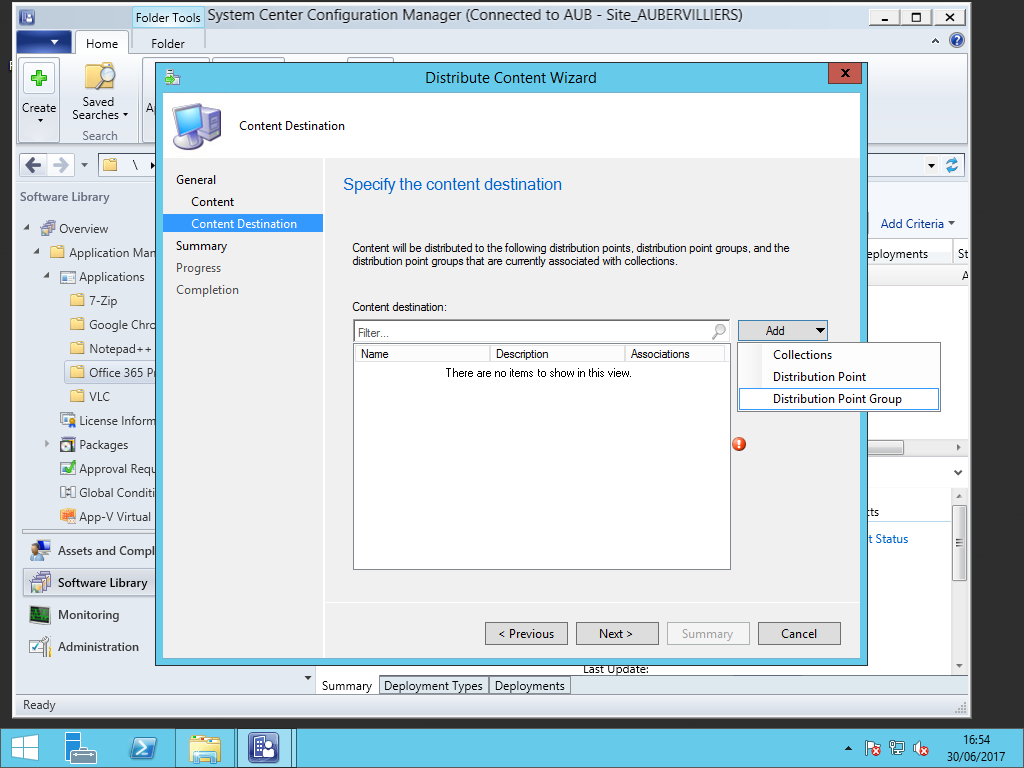
Task: Open the VLC folder
Action: pos(90,396)
